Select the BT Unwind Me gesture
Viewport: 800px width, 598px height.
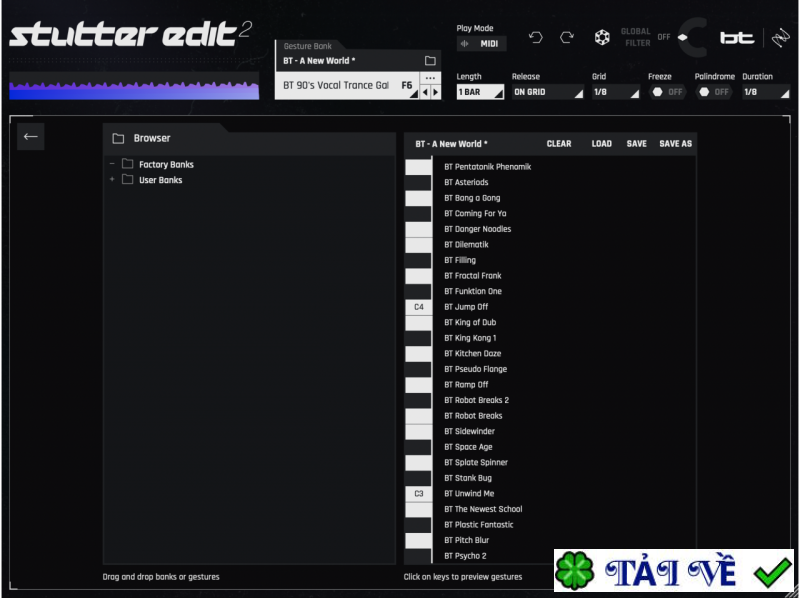coord(469,493)
